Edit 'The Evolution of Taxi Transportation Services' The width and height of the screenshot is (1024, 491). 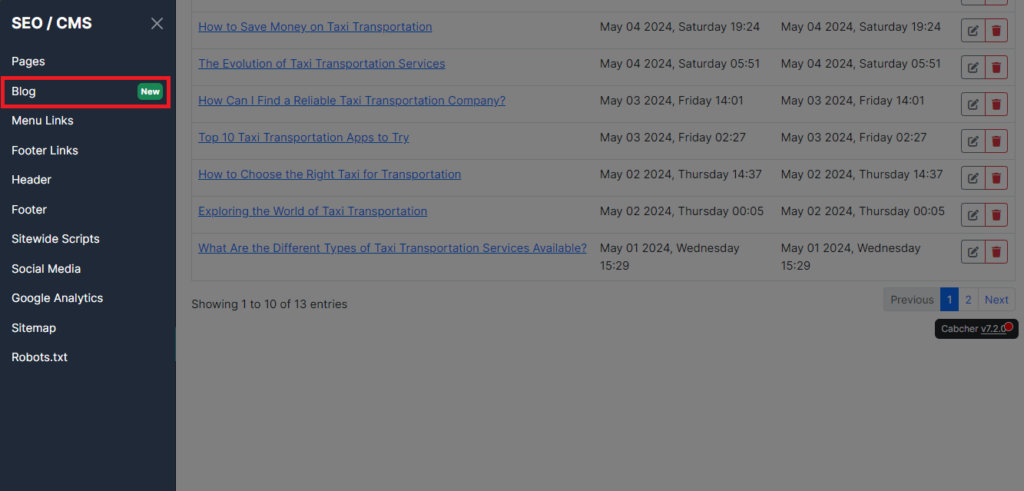coord(972,67)
